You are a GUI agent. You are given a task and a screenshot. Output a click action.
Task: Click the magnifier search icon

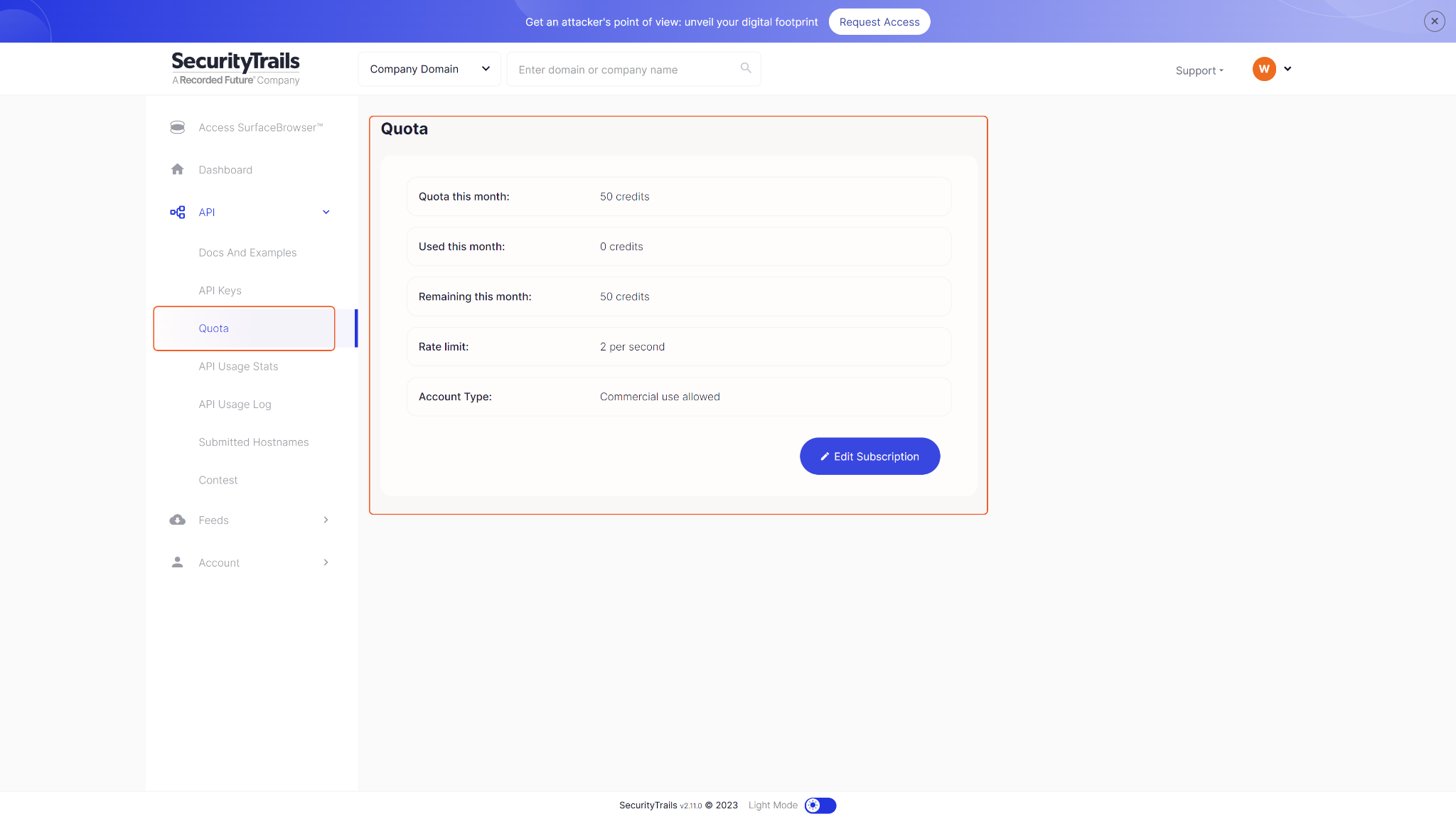click(x=746, y=68)
